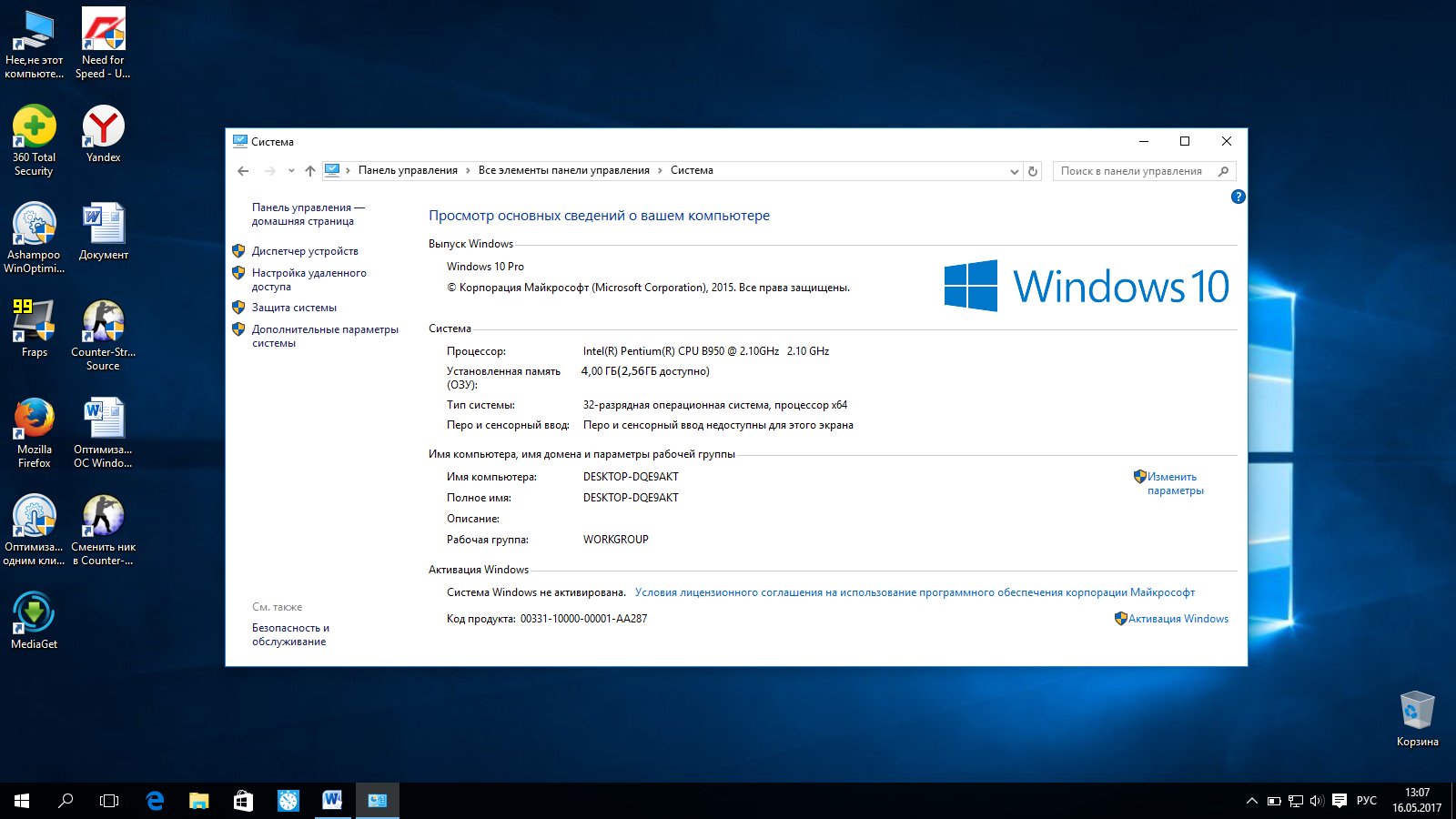Click the Up one level arrow
The width and height of the screenshot is (1456, 819).
click(310, 170)
